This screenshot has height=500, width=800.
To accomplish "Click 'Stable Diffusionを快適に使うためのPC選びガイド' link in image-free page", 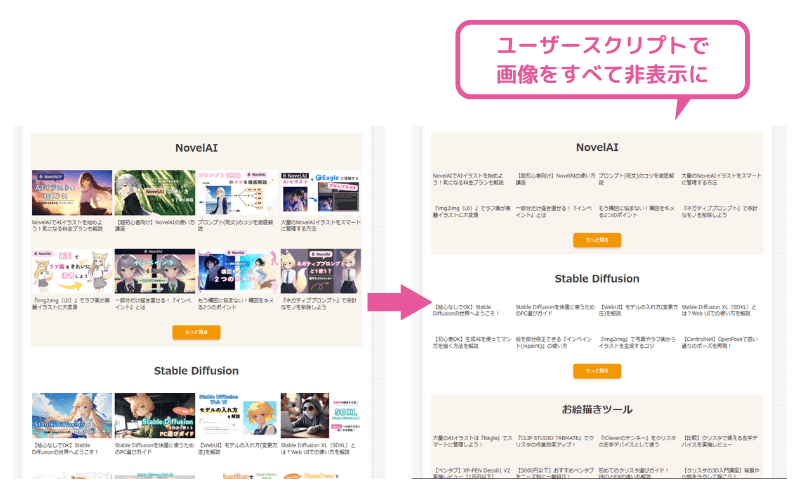I will 555,310.
